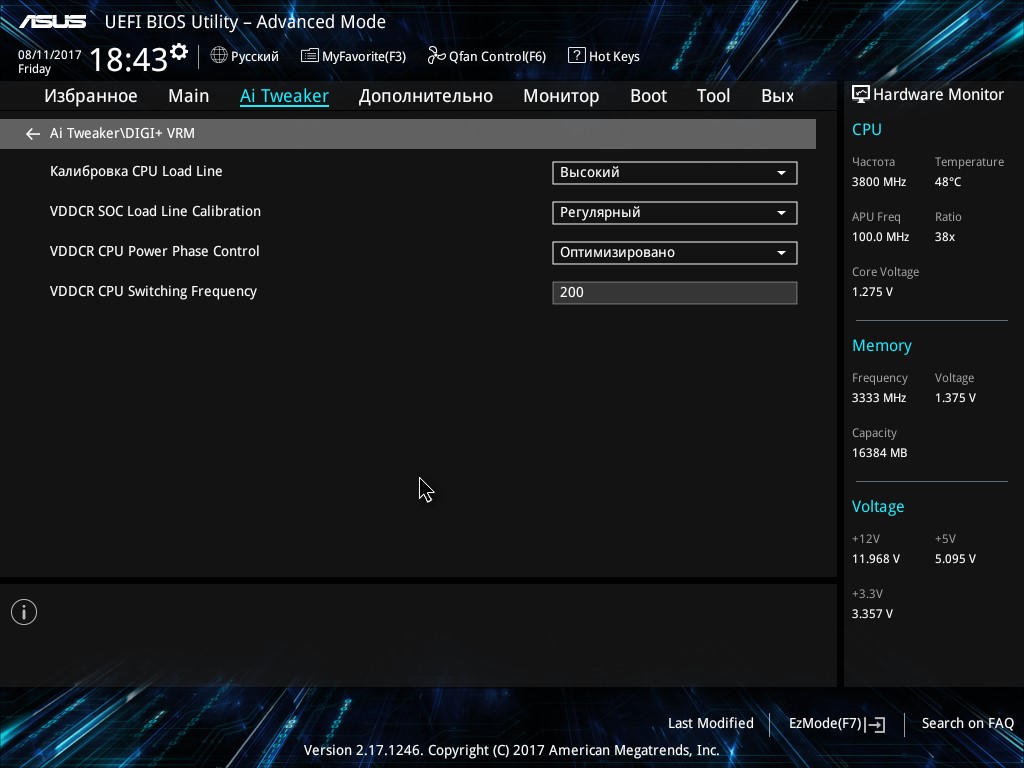Switch to the Boot tab
The height and width of the screenshot is (768, 1024).
[648, 96]
